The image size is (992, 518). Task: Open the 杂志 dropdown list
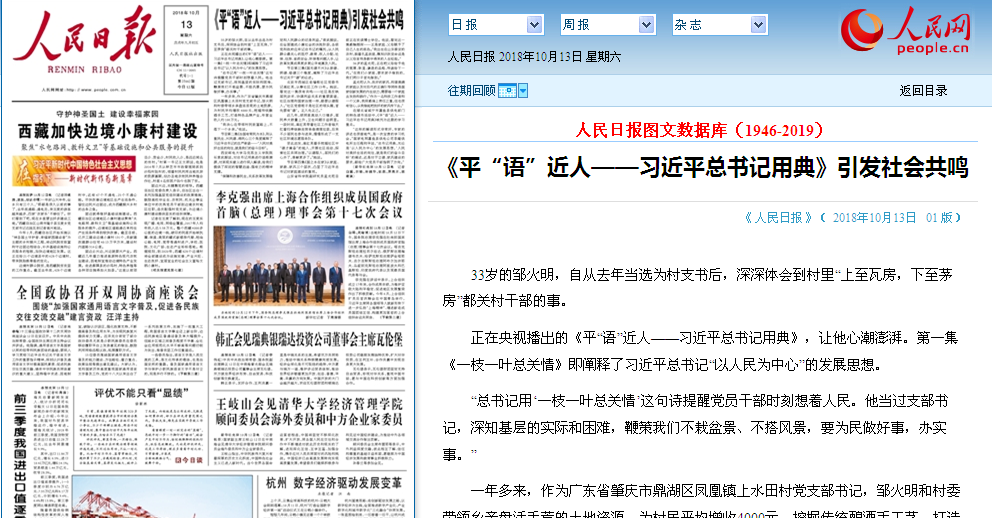[719, 25]
